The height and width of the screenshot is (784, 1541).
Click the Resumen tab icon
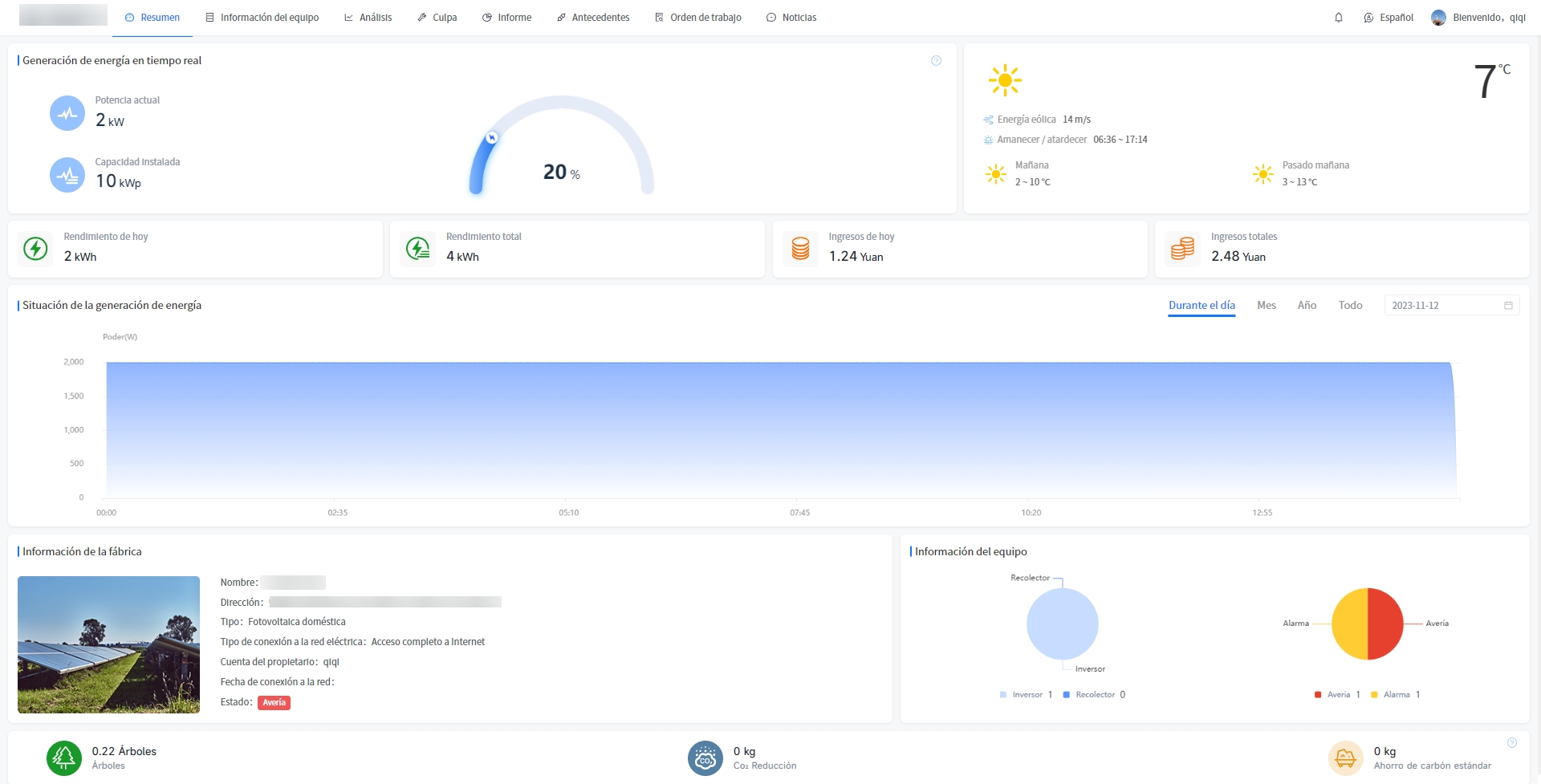tap(130, 18)
